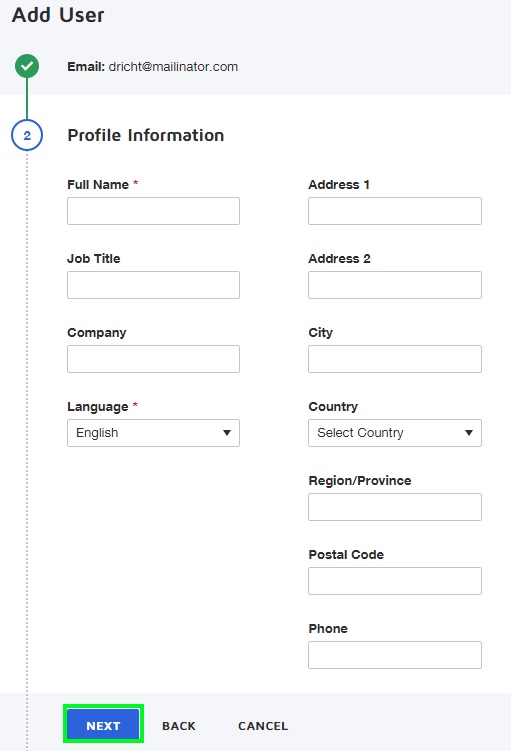Expand the Select Country dropdown
The image size is (511, 751).
395,433
